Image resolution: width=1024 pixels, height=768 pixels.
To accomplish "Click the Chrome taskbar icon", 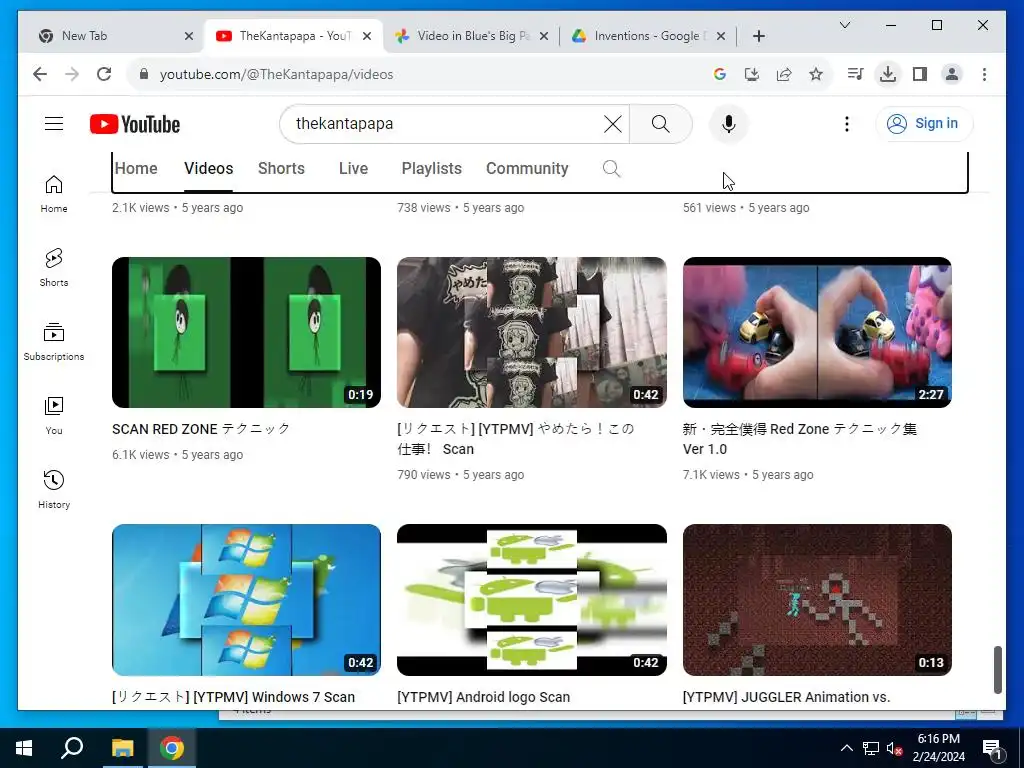I will 172,748.
